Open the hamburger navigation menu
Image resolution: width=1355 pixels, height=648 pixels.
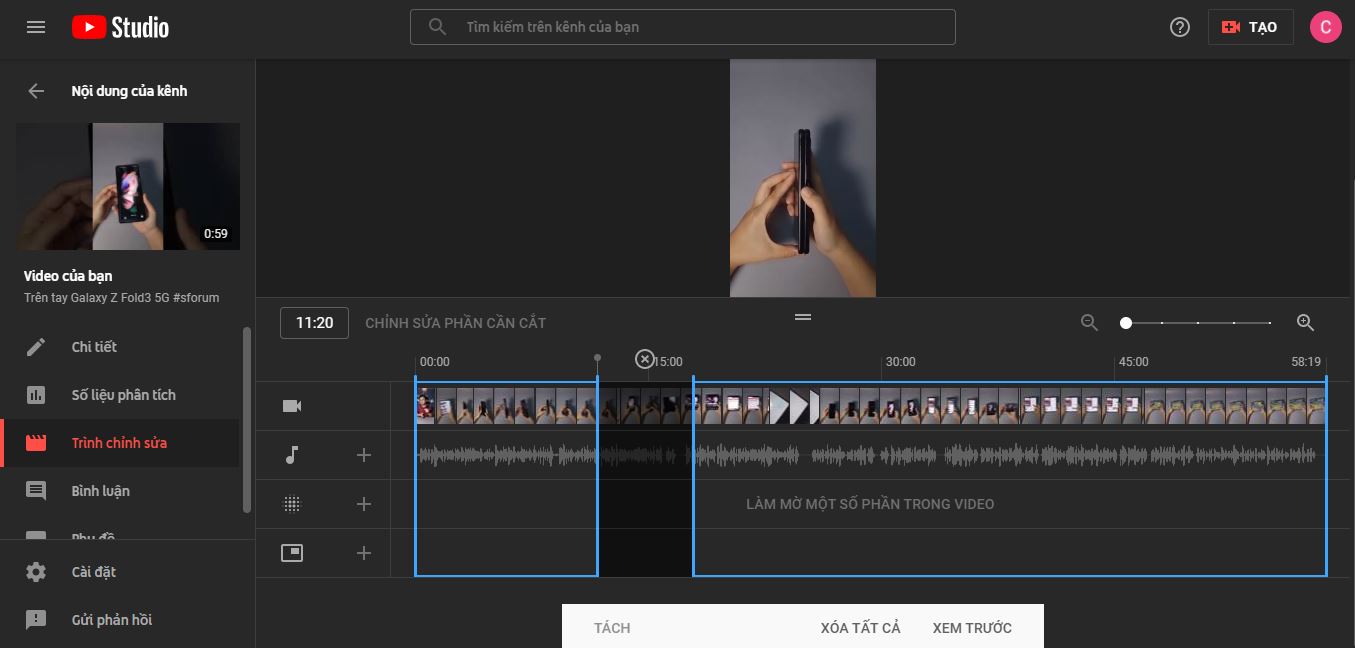[36, 27]
